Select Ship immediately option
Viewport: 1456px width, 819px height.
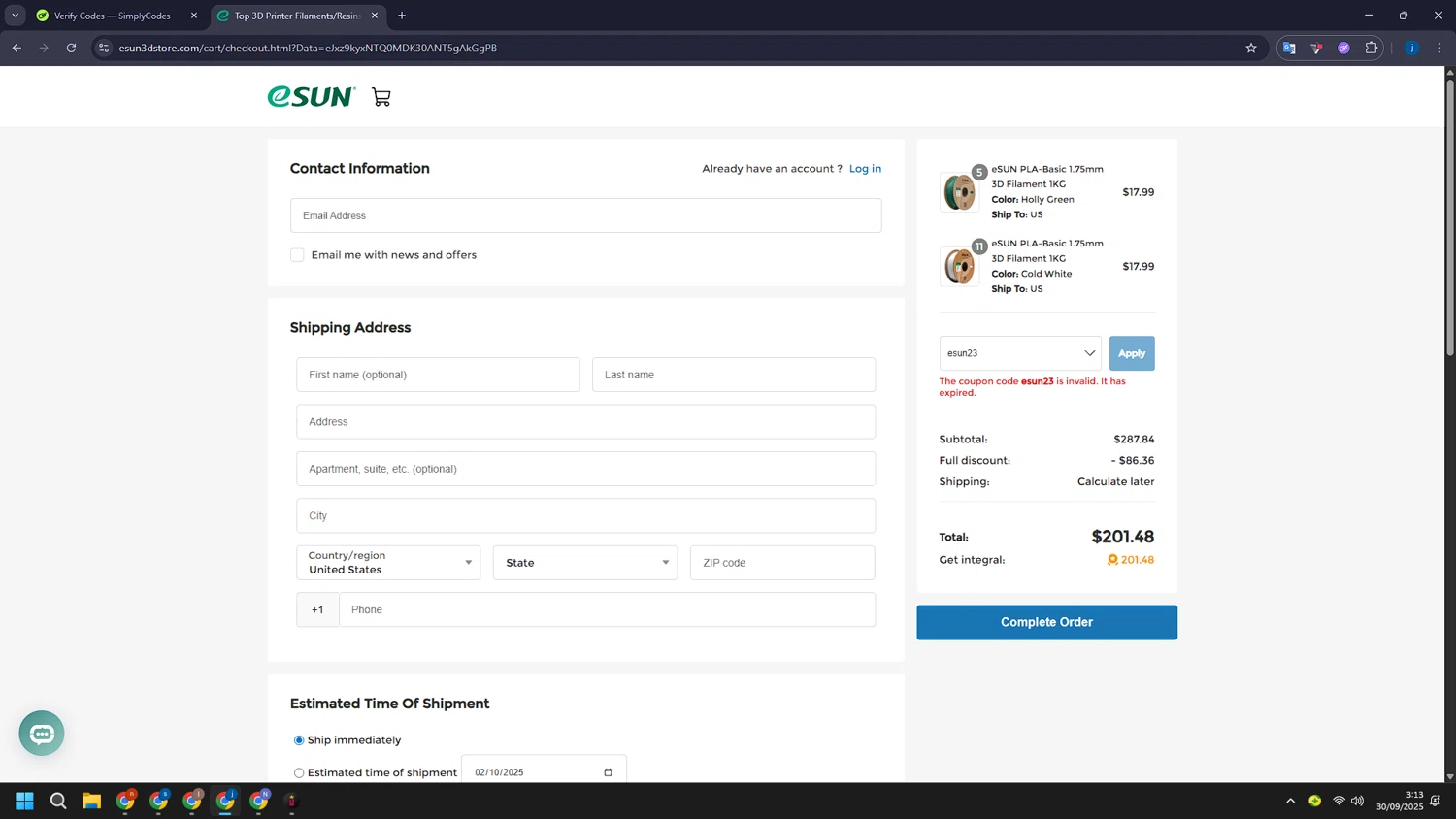click(x=299, y=740)
